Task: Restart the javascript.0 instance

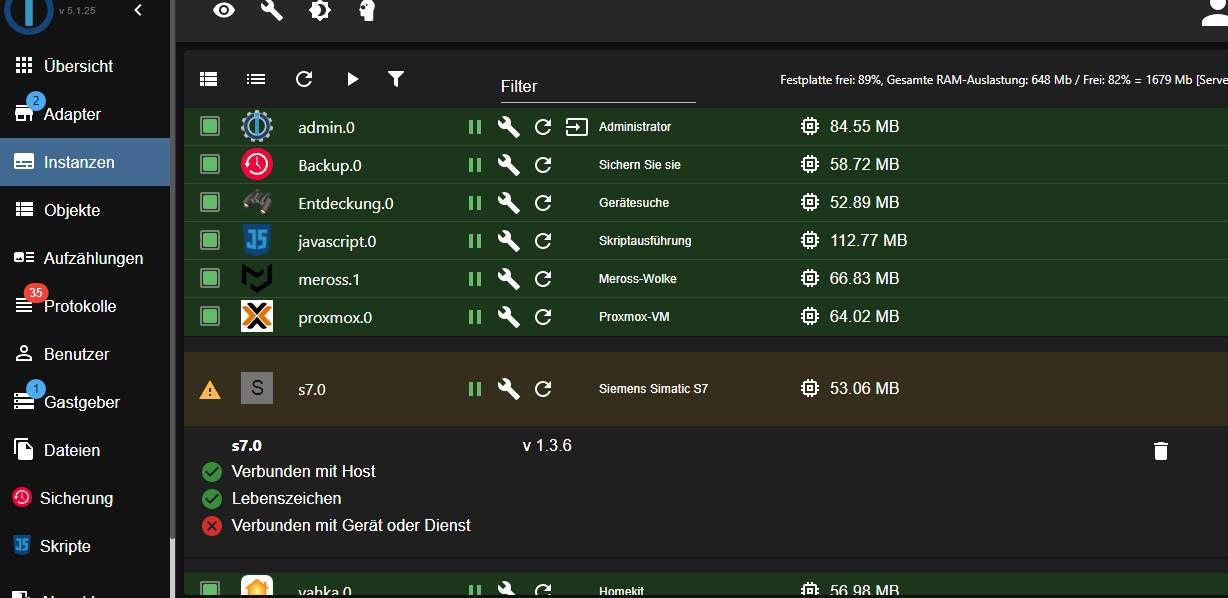Action: [543, 241]
